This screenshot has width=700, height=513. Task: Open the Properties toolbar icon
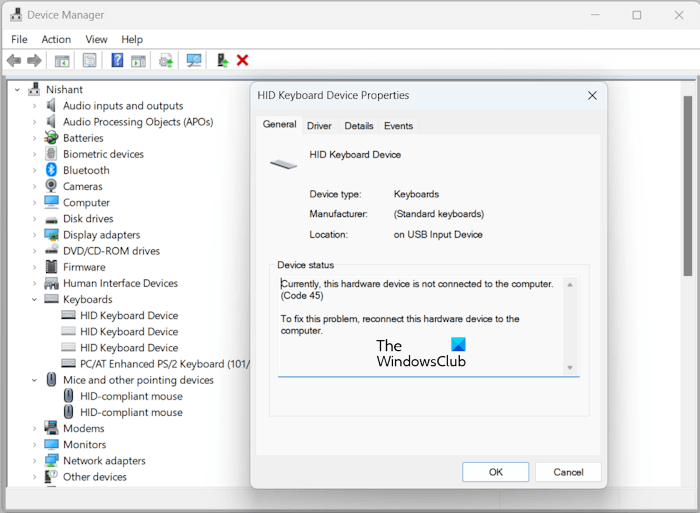[89, 60]
